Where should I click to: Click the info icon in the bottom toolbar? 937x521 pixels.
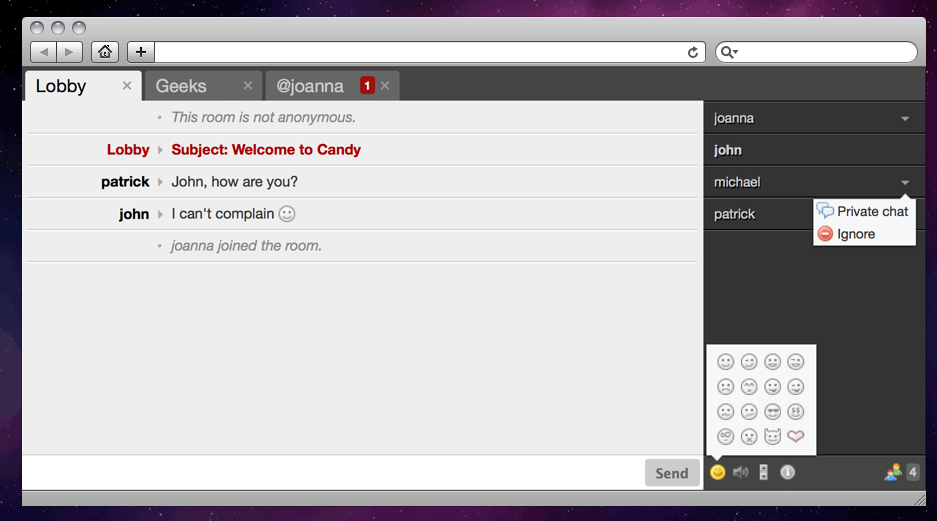[787, 473]
